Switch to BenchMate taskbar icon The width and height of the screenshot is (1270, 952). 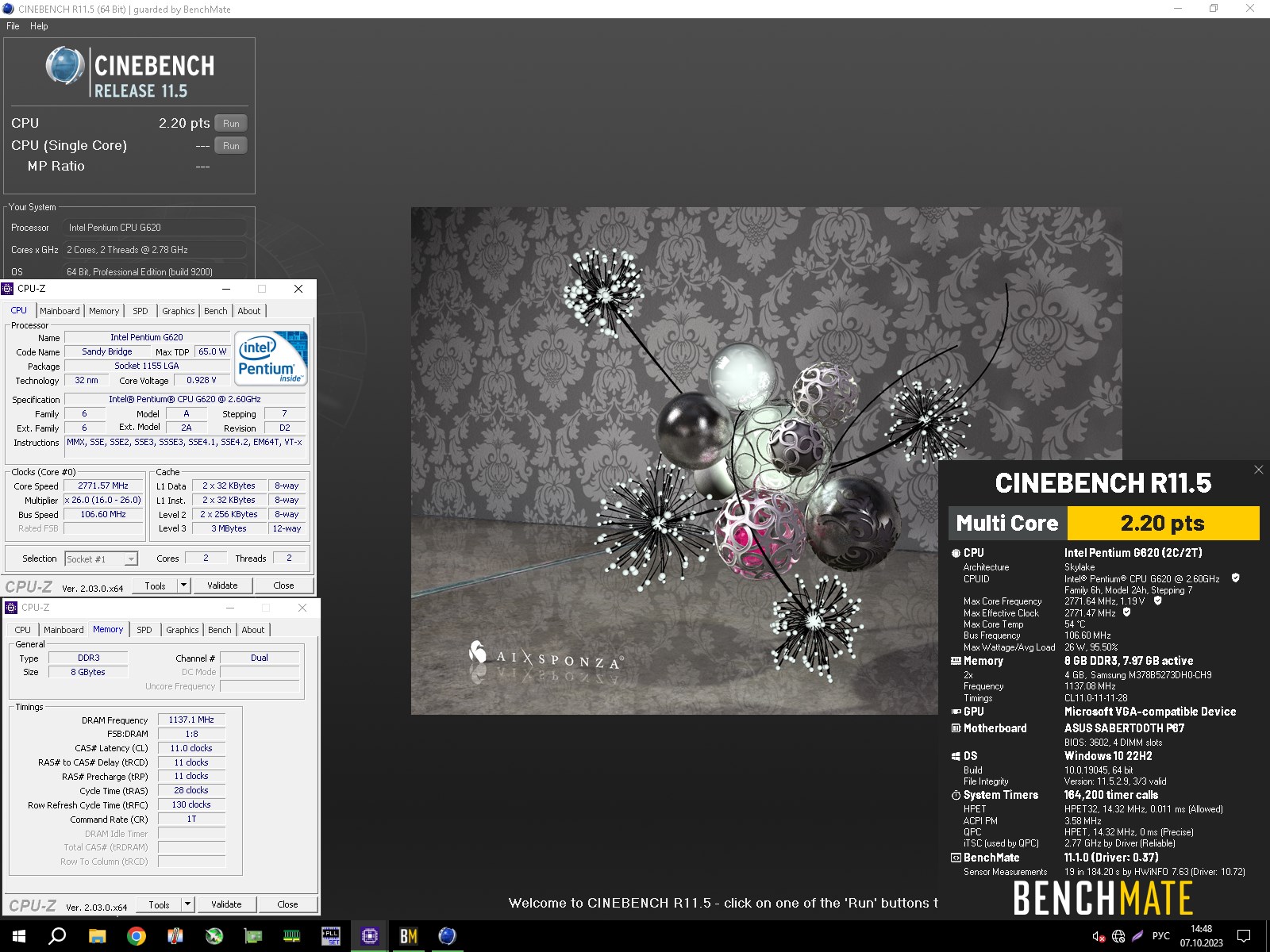point(409,936)
